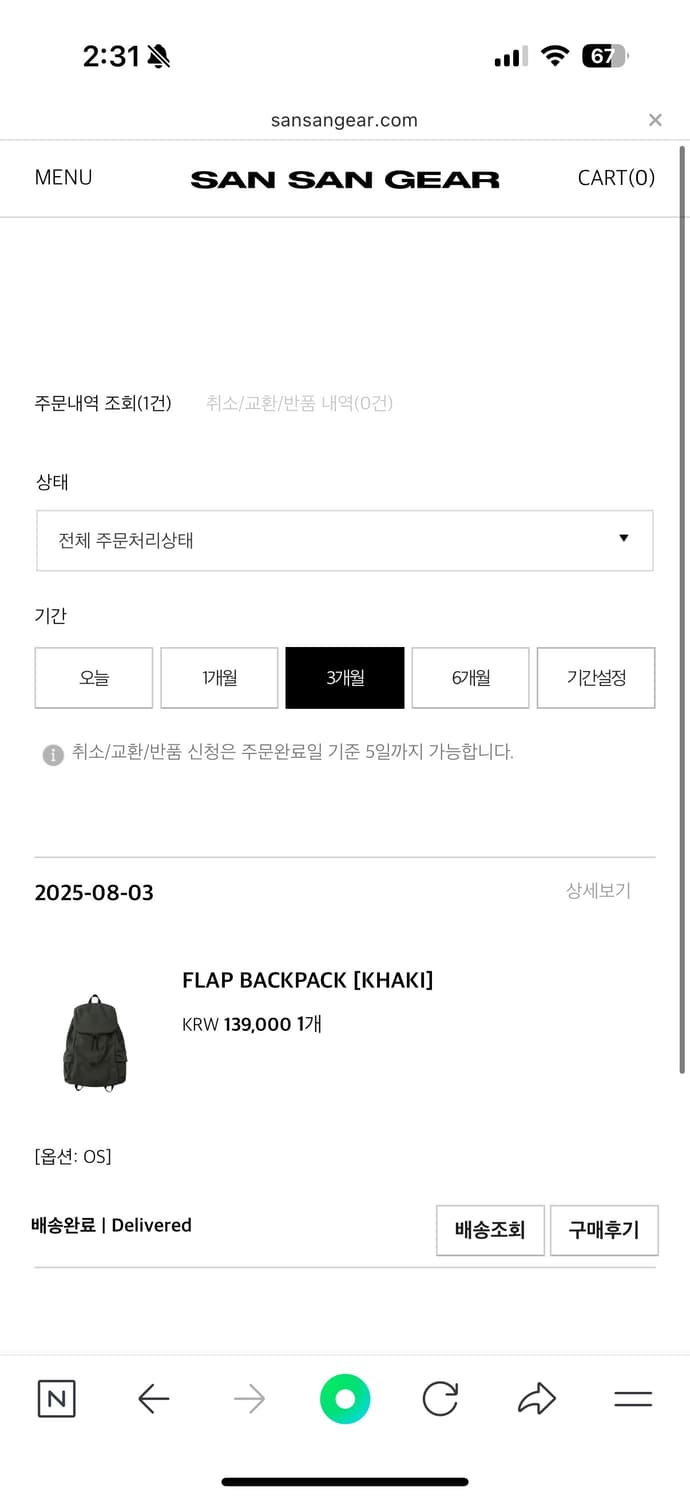
Task: Reload the page with refresh icon
Action: pos(440,1399)
